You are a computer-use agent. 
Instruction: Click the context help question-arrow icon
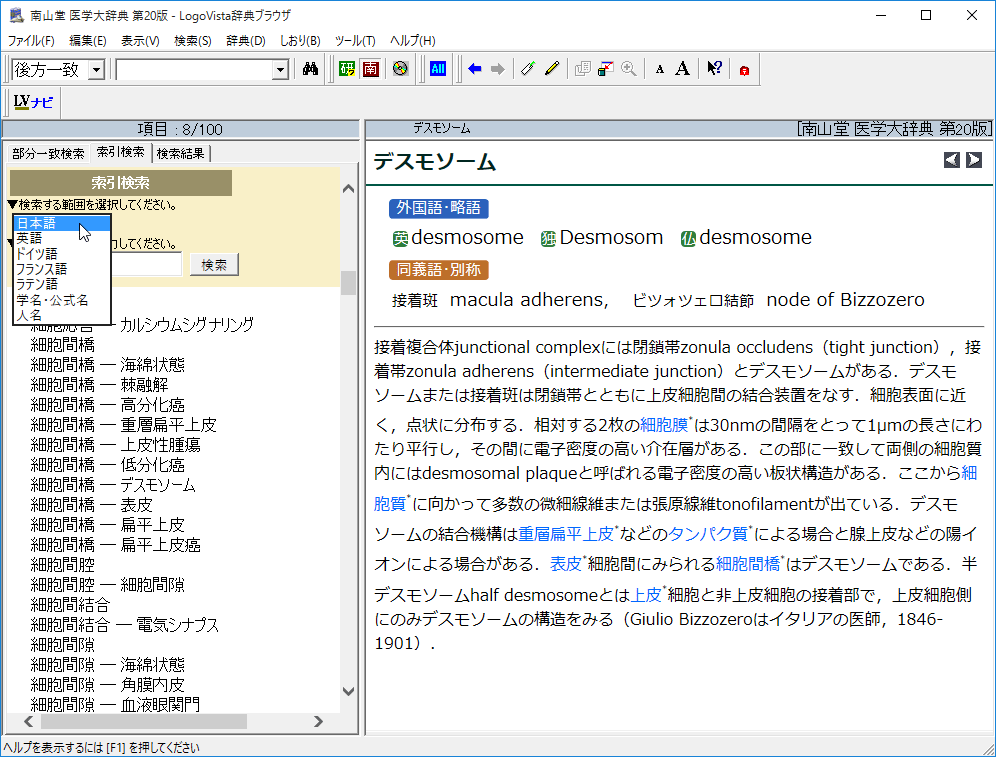click(714, 69)
